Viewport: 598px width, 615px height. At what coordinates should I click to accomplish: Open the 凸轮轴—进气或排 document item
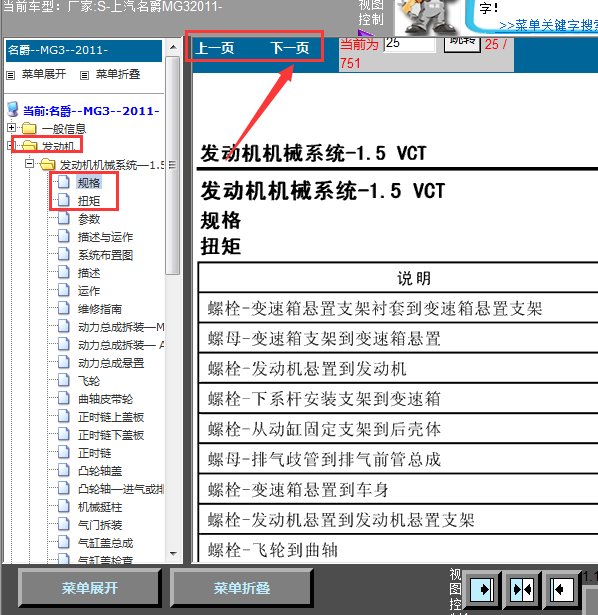point(121,489)
